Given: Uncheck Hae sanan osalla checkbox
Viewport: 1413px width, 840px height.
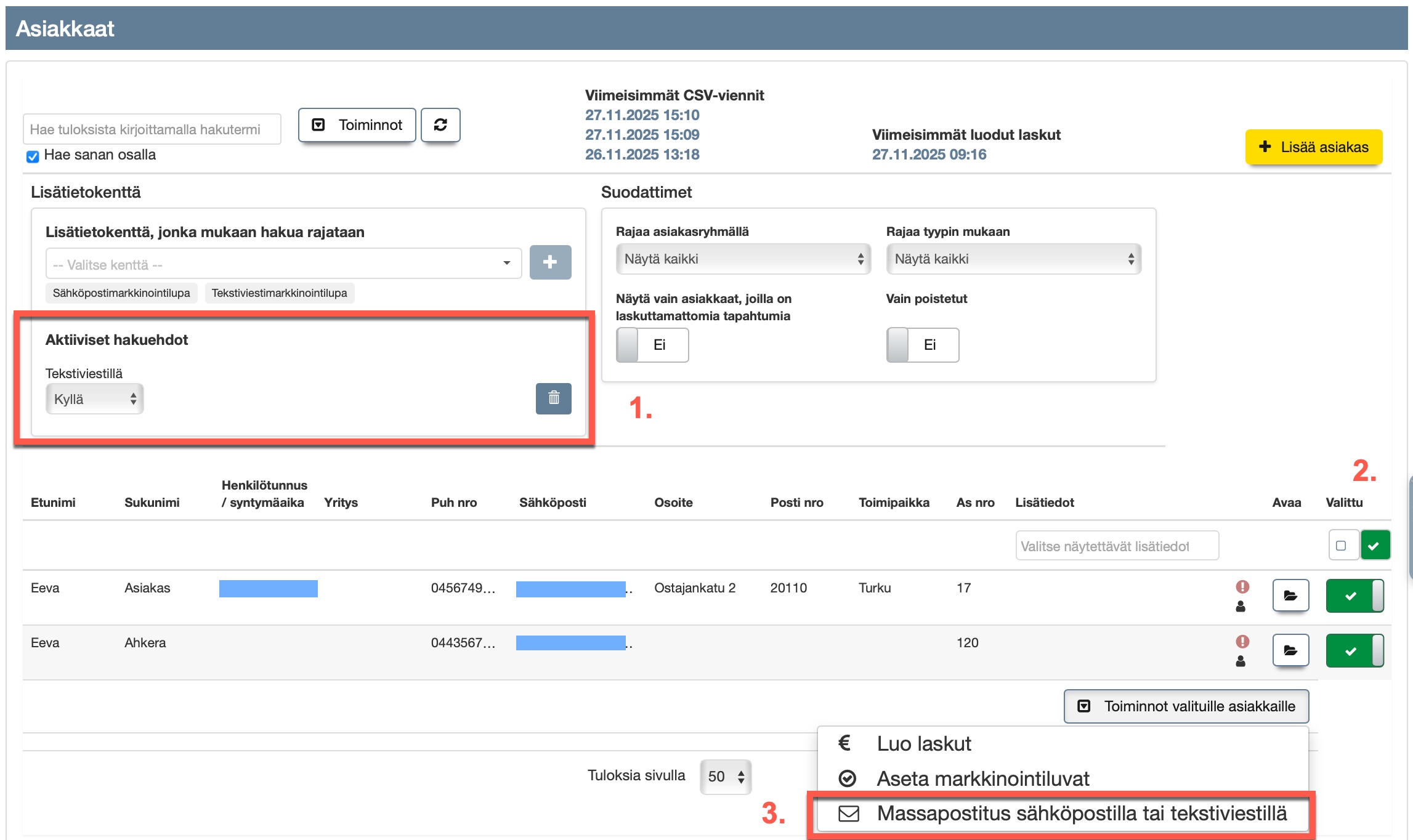Looking at the screenshot, I should [x=33, y=156].
